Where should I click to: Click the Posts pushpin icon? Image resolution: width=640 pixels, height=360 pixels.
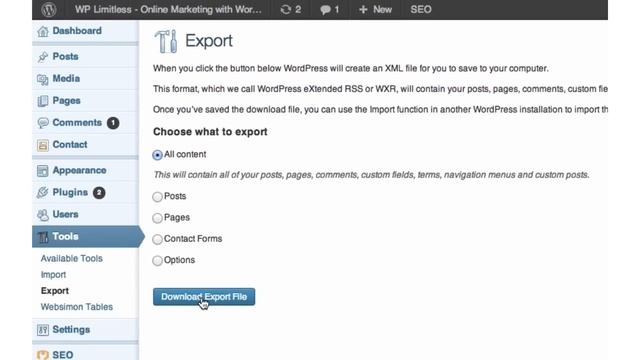(x=43, y=57)
